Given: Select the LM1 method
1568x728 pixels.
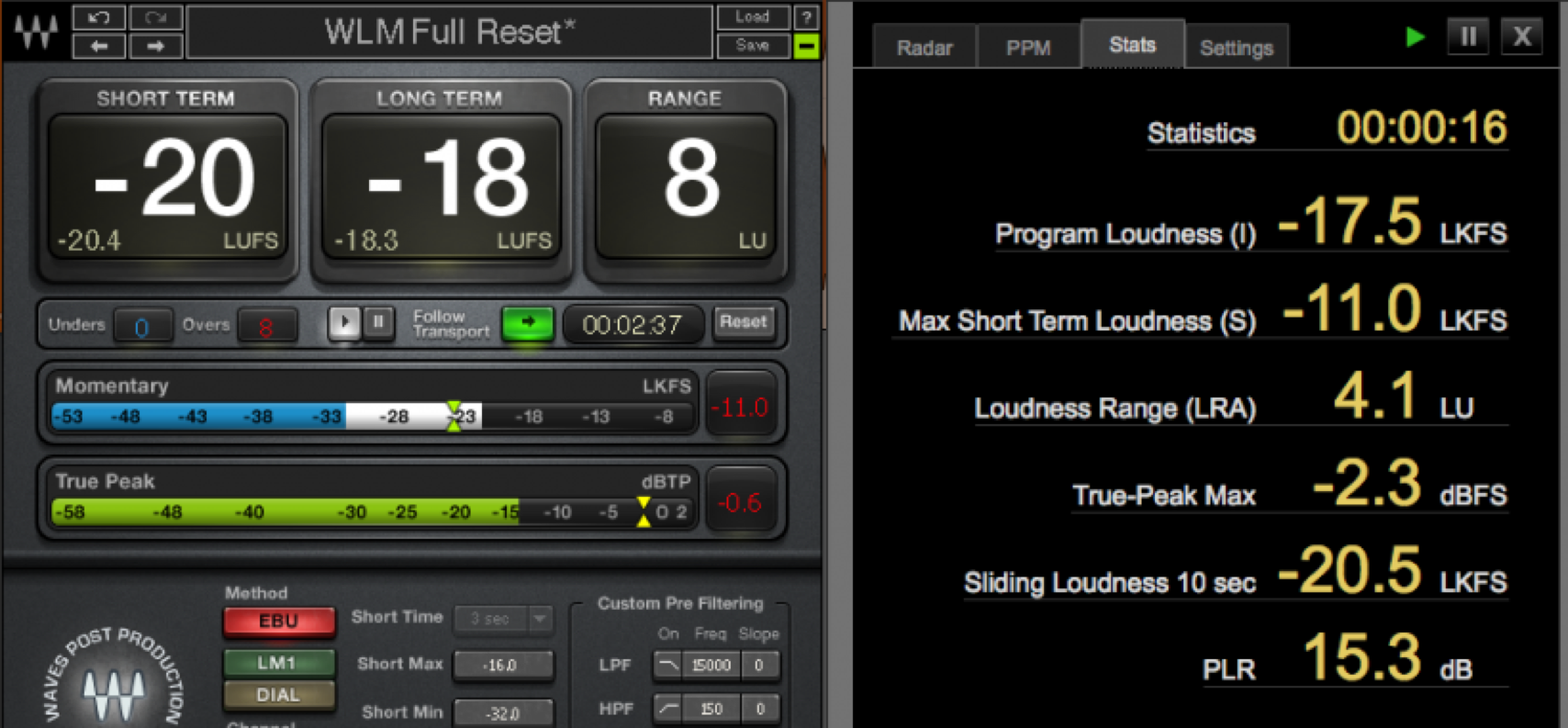Looking at the screenshot, I should [278, 663].
